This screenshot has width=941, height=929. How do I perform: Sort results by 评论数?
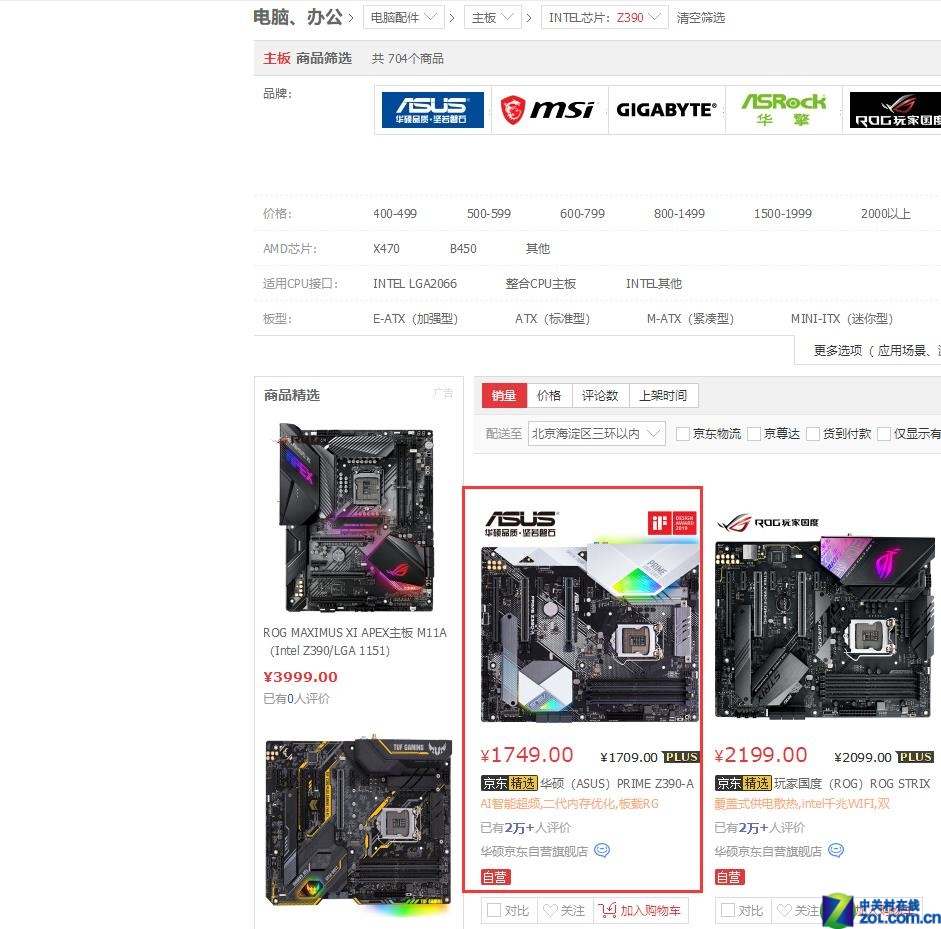[600, 395]
